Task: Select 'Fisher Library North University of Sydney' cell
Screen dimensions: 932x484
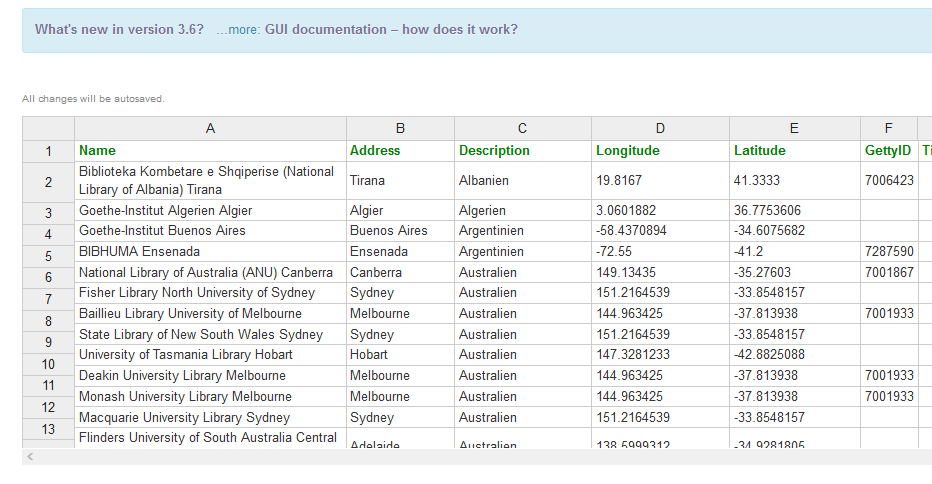Action: (210, 293)
